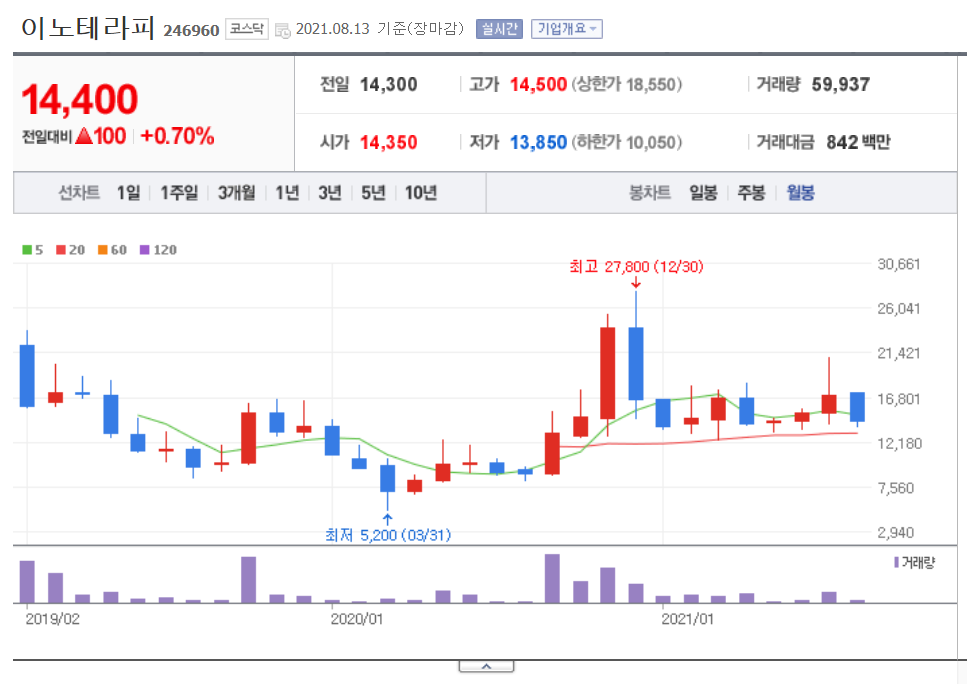Switch to 주봉 weekly candle chart
Viewport: 967px width, 684px height.
751,193
